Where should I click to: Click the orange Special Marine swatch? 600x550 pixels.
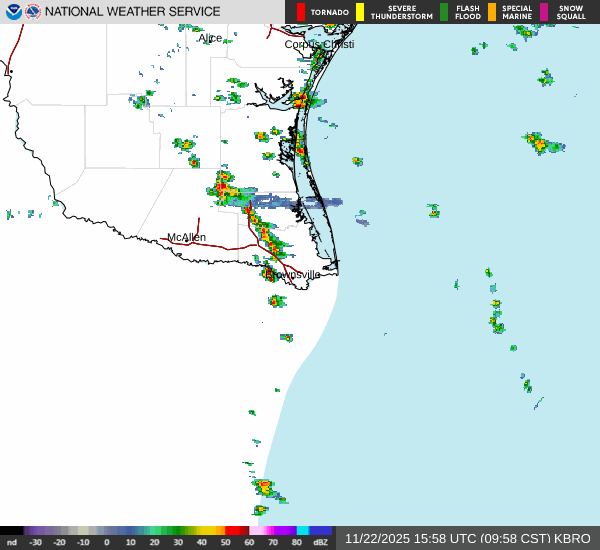[492, 12]
